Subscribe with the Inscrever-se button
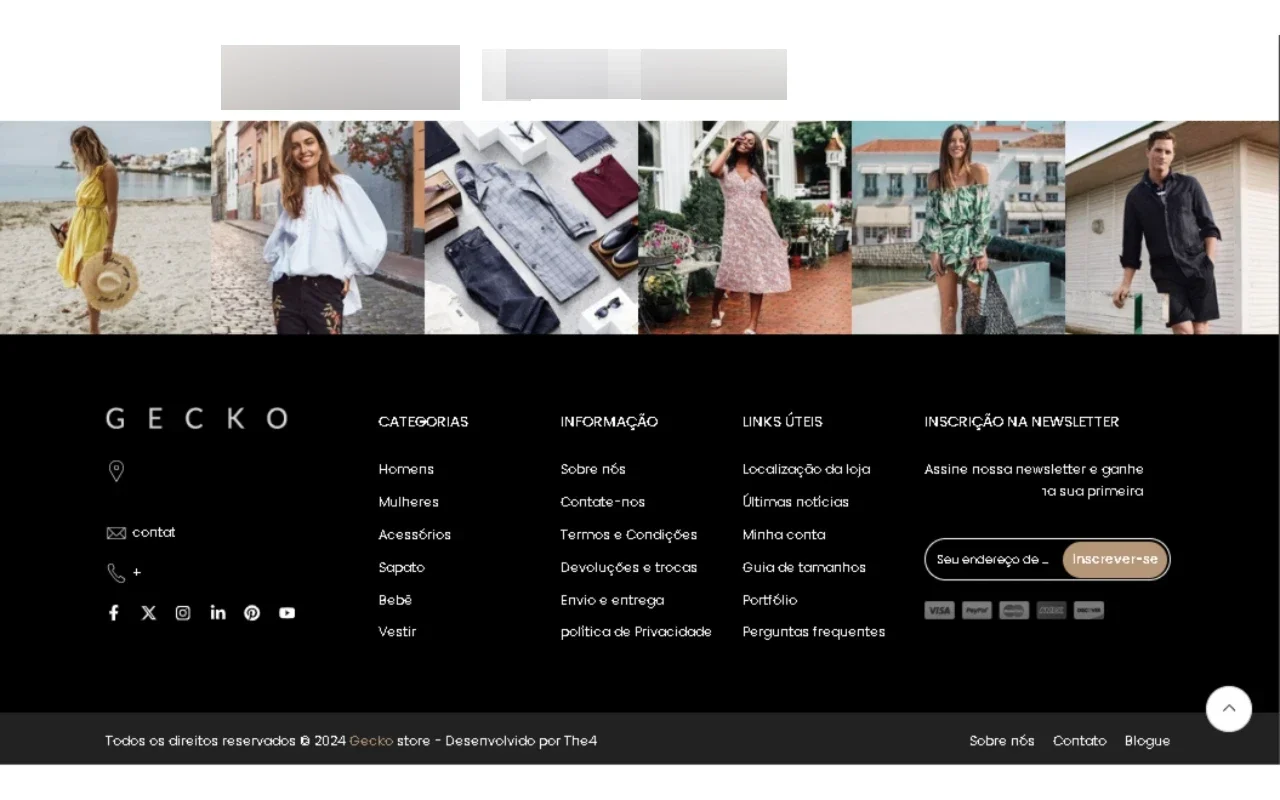Image resolution: width=1280 pixels, height=800 pixels. pyautogui.click(x=1115, y=560)
